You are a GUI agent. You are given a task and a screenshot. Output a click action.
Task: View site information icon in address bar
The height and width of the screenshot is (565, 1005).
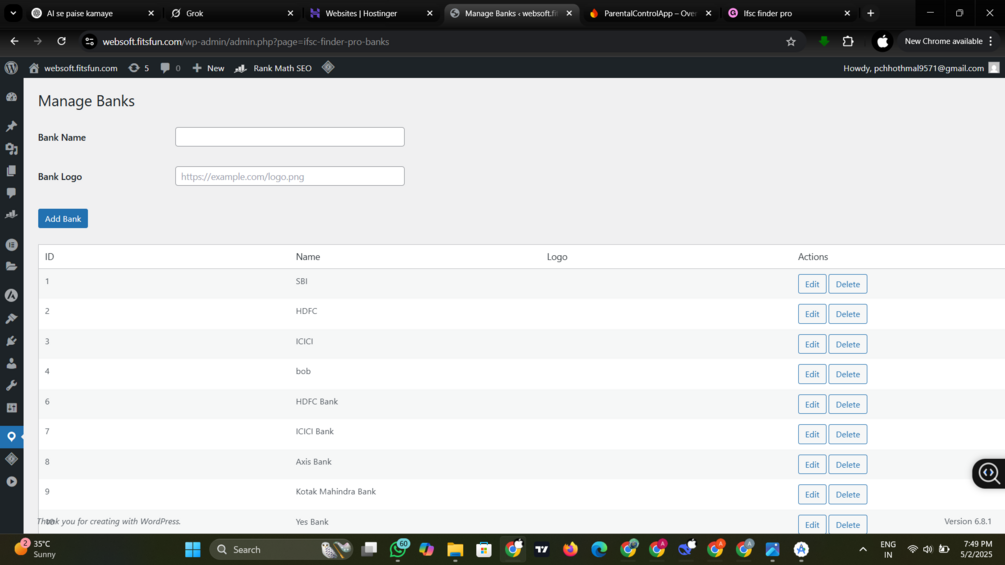[x=90, y=42]
